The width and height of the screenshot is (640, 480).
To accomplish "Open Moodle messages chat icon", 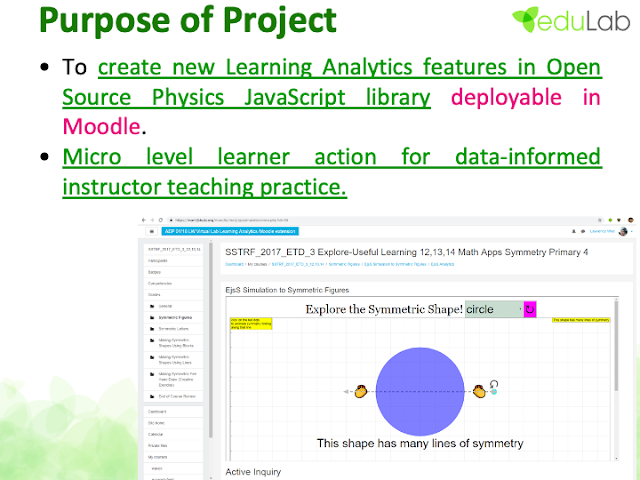I will (582, 231).
